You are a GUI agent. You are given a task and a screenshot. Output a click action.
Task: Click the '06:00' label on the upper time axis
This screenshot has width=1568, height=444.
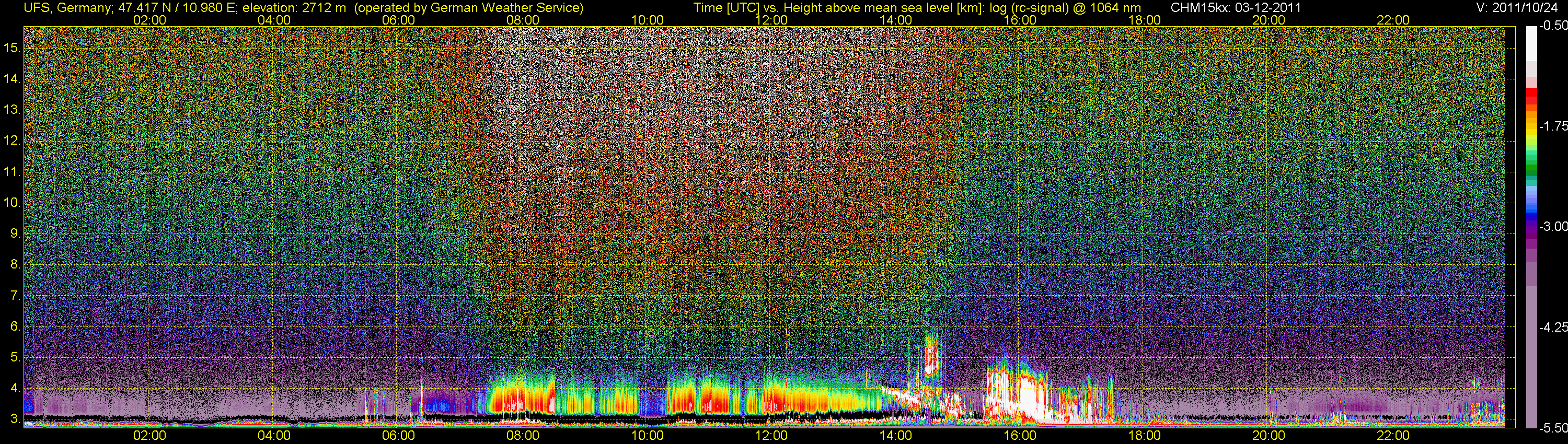point(398,20)
